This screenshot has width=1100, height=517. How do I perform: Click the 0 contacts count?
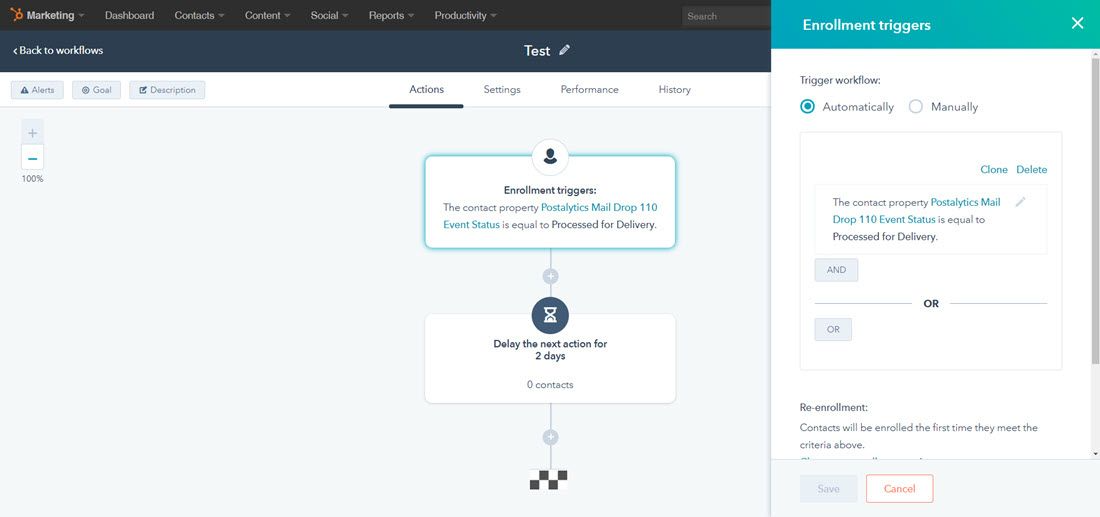550,384
